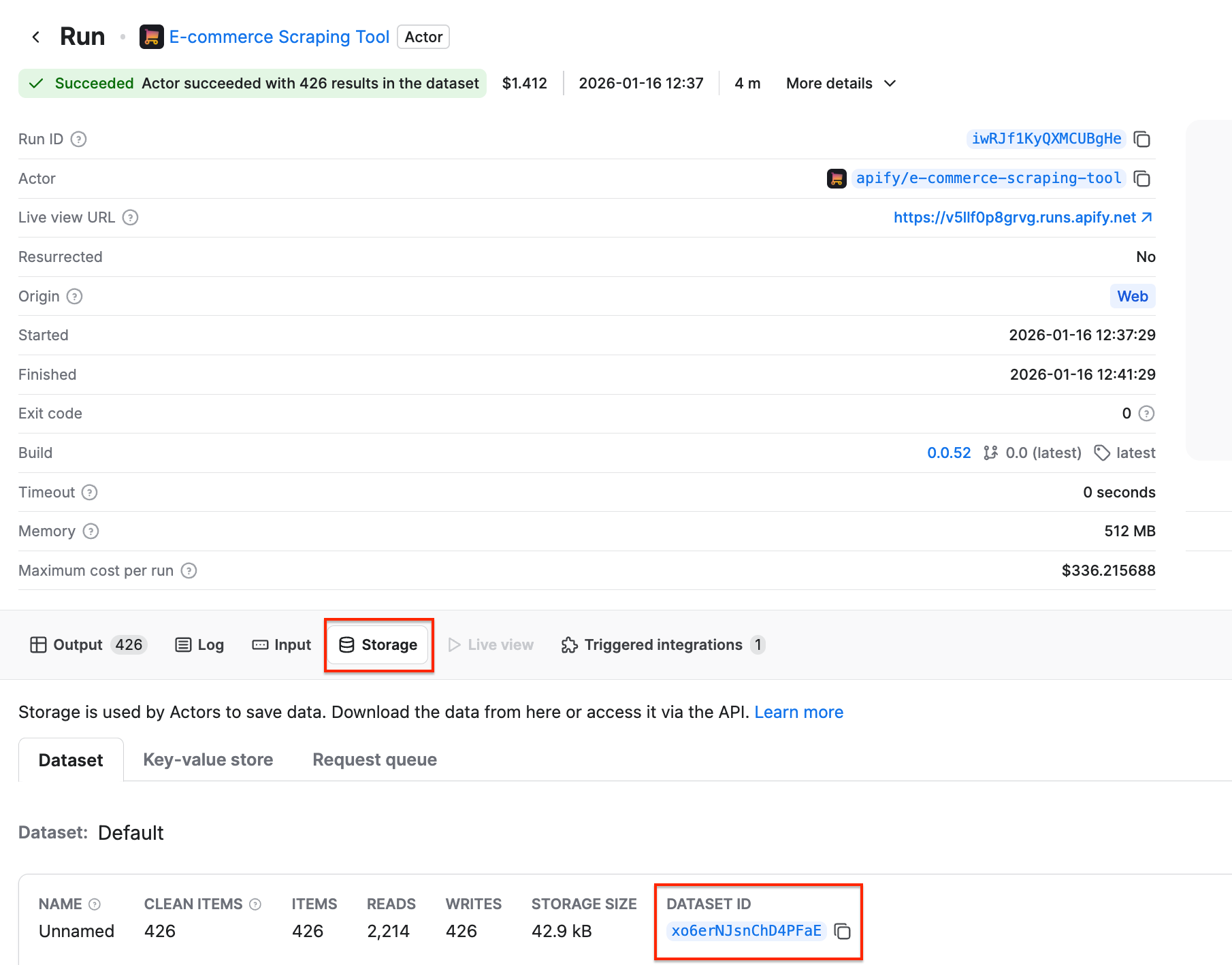This screenshot has height=965, width=1232.
Task: Open the Request queue tab
Action: click(374, 759)
